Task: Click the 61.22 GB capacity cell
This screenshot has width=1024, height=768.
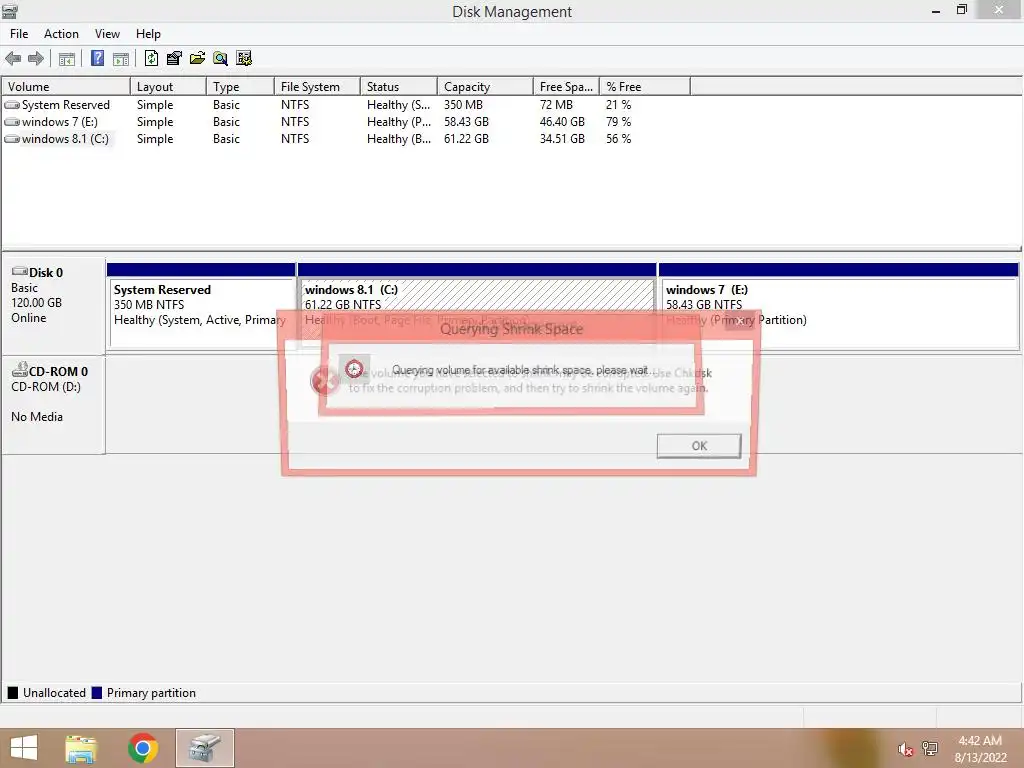Action: pos(466,138)
